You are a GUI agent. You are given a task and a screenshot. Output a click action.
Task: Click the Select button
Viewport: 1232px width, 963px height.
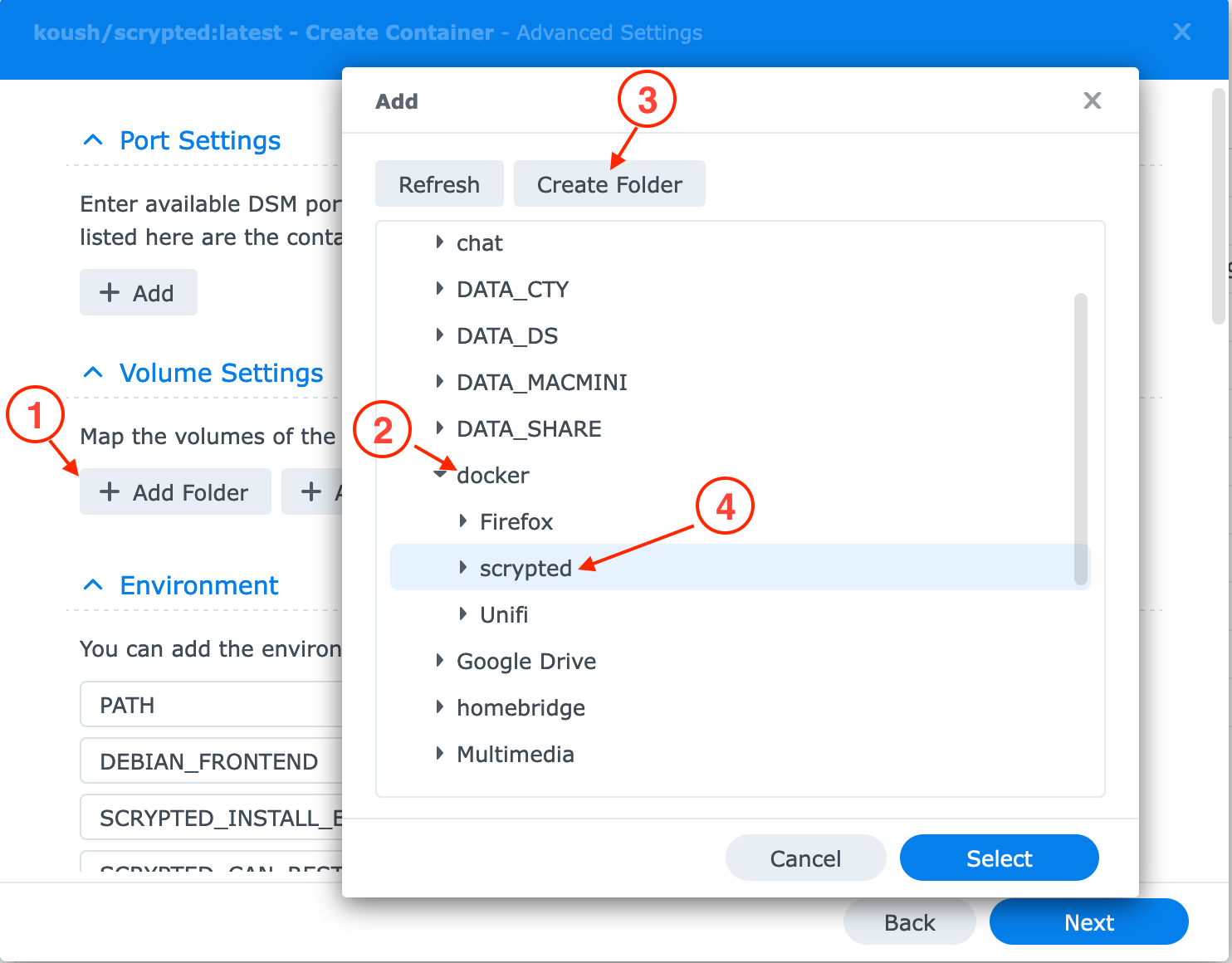click(x=999, y=858)
